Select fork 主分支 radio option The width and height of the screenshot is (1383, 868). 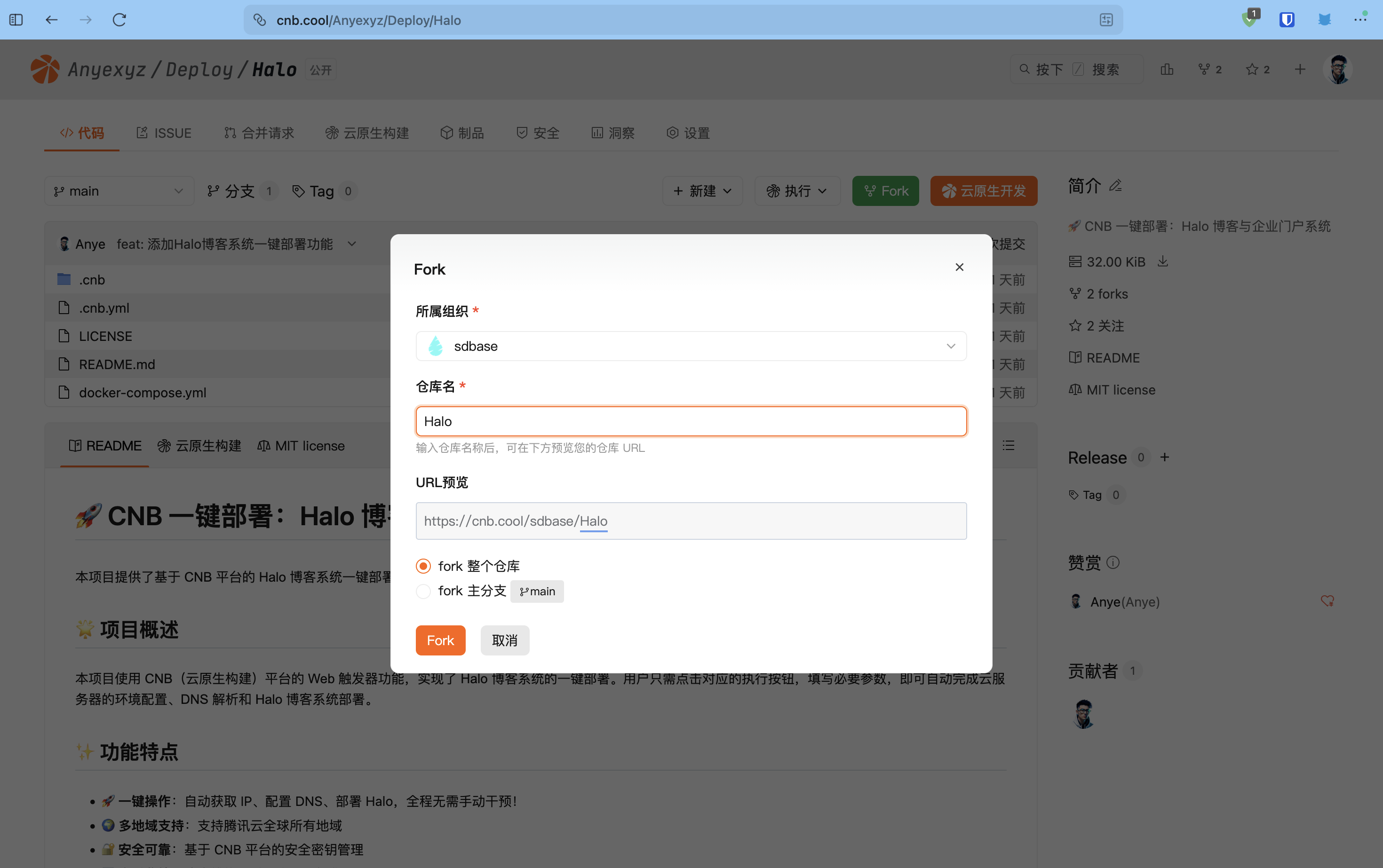423,592
